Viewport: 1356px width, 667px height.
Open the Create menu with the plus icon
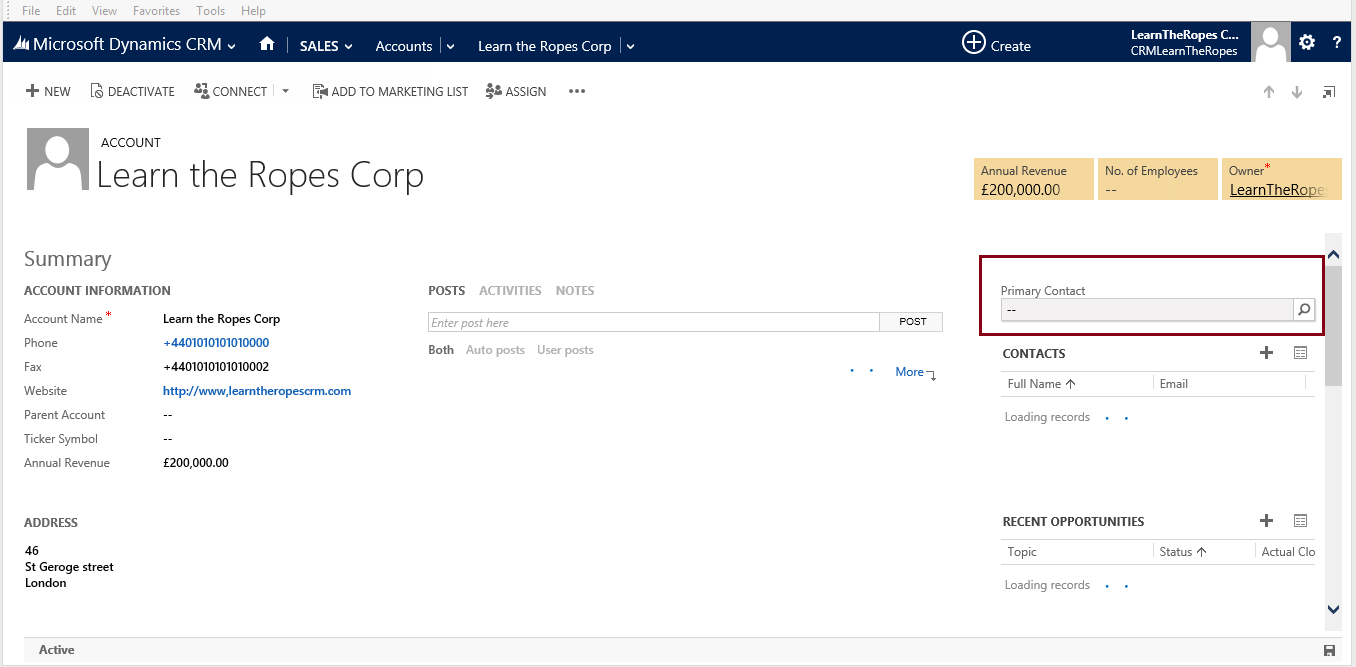(x=974, y=43)
